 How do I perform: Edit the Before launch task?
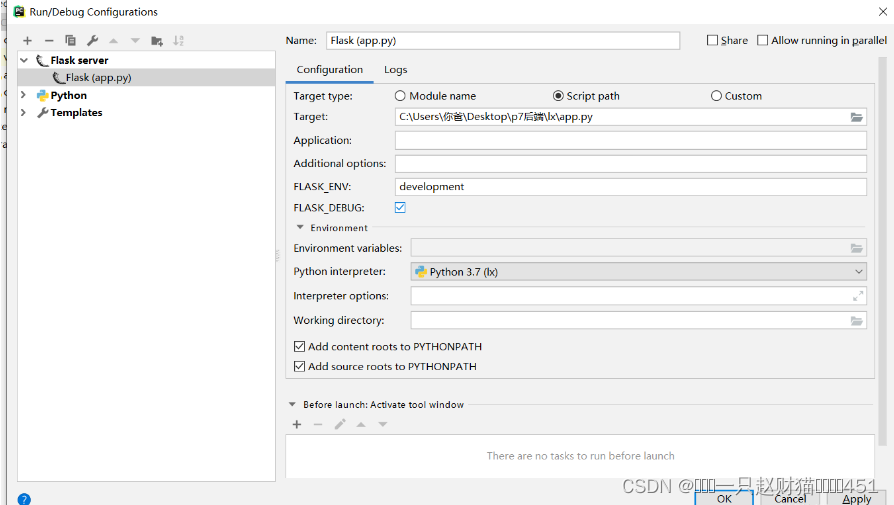(340, 424)
